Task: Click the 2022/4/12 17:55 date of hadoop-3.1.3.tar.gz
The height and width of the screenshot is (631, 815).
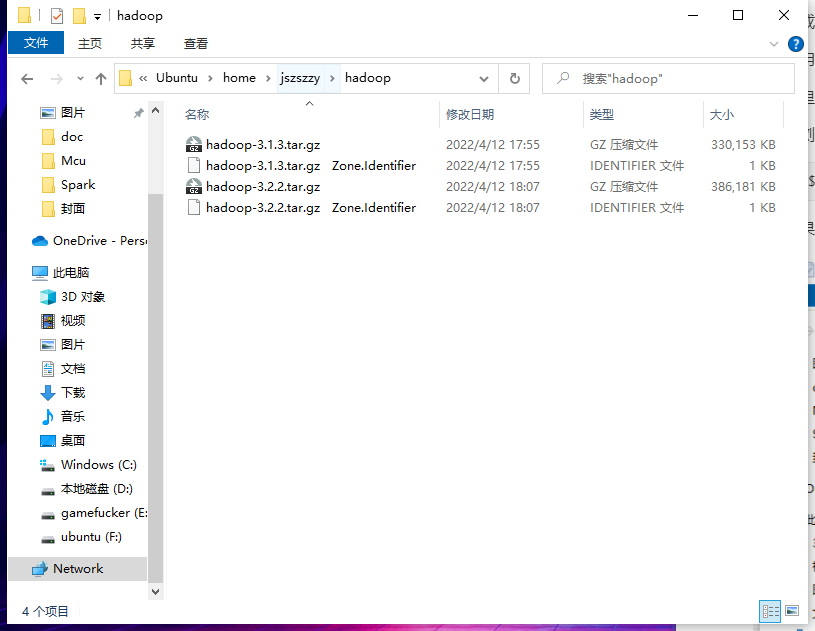Action: click(x=493, y=144)
